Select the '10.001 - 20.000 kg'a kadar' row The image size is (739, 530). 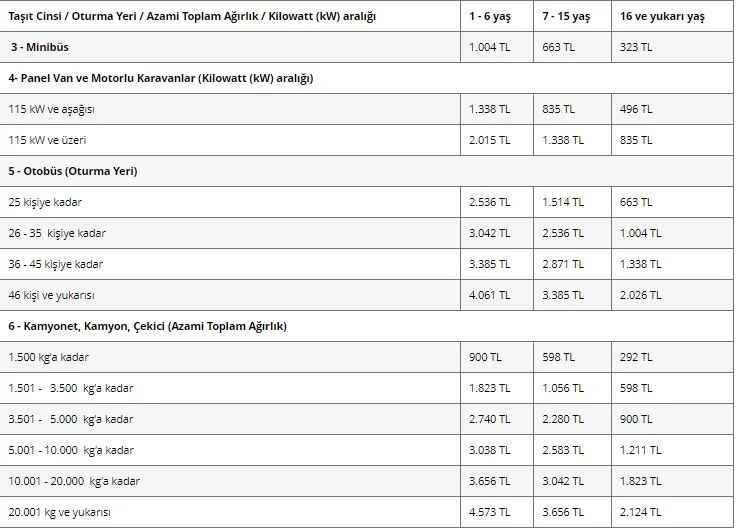[x=366, y=481]
